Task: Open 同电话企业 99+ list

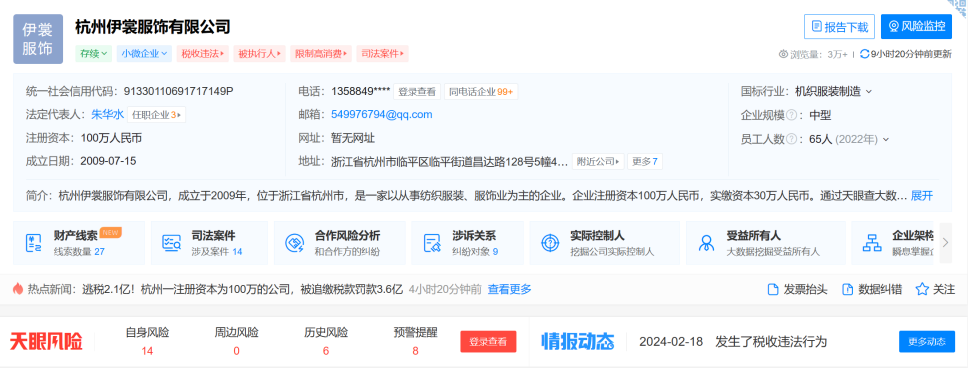Action: click(x=481, y=92)
